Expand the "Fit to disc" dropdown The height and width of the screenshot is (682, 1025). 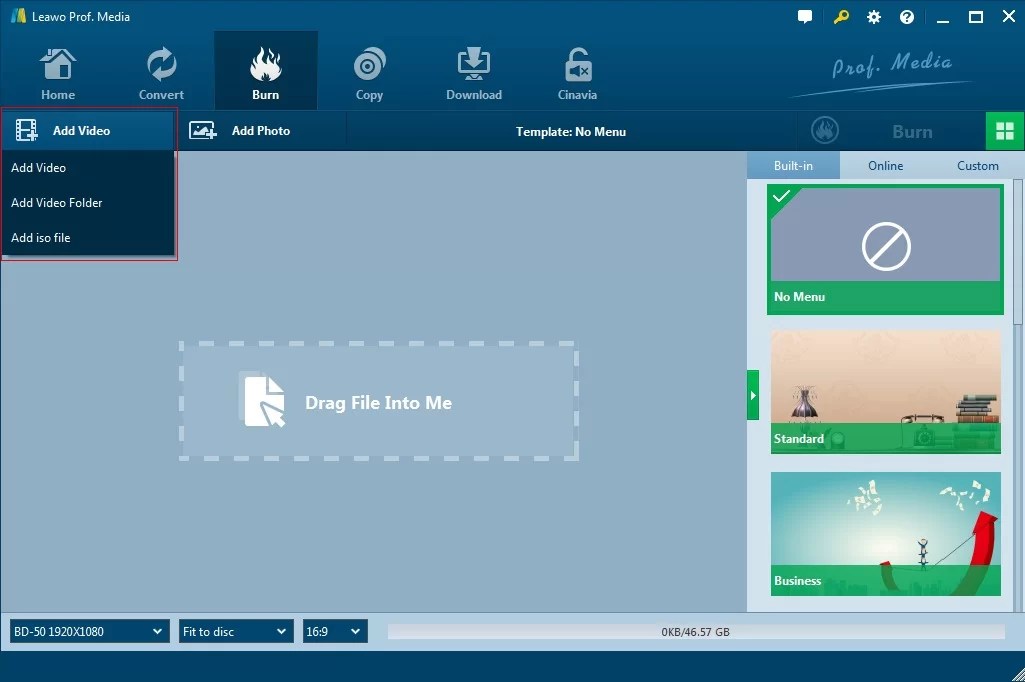click(235, 631)
